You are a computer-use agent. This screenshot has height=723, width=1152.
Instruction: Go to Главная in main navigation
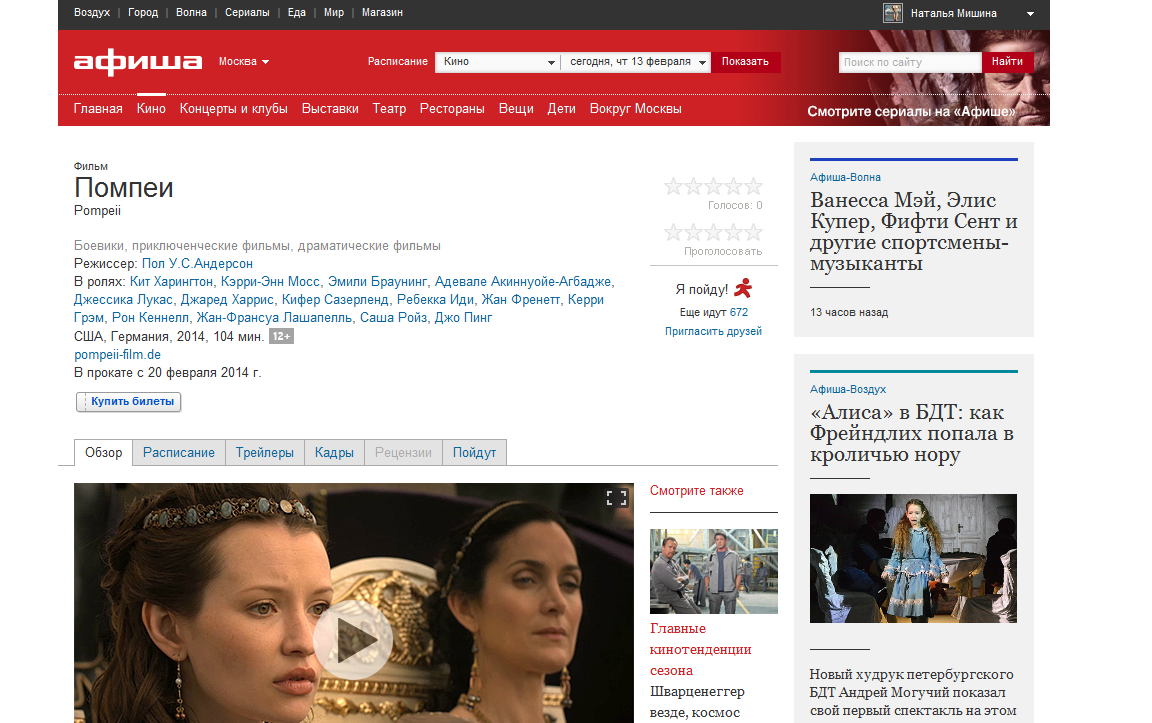[98, 109]
